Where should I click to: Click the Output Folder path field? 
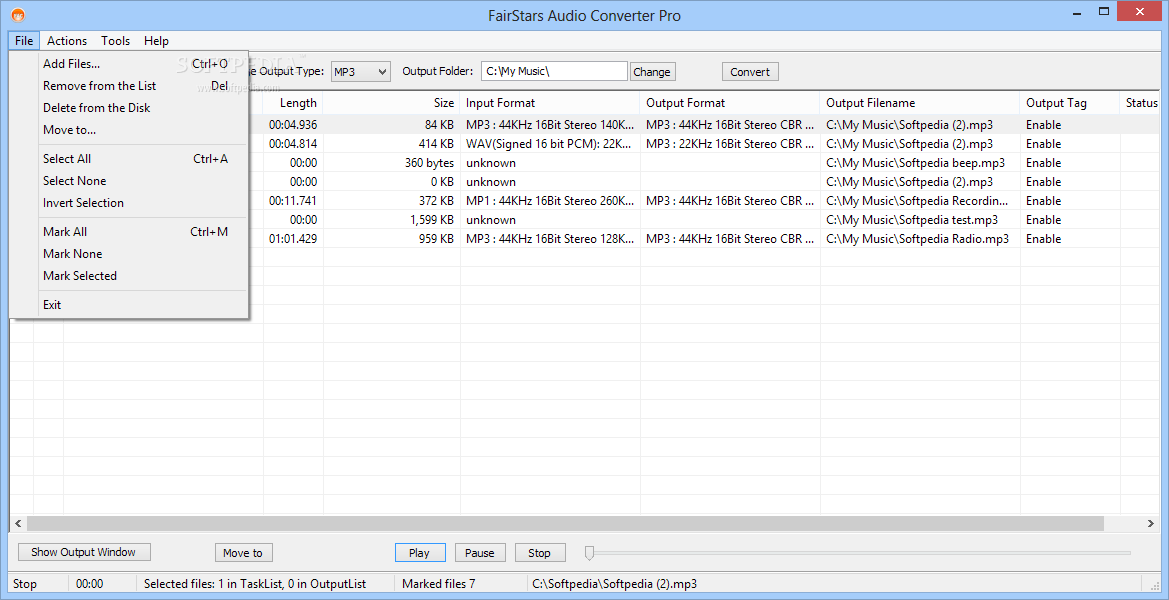[x=554, y=72]
